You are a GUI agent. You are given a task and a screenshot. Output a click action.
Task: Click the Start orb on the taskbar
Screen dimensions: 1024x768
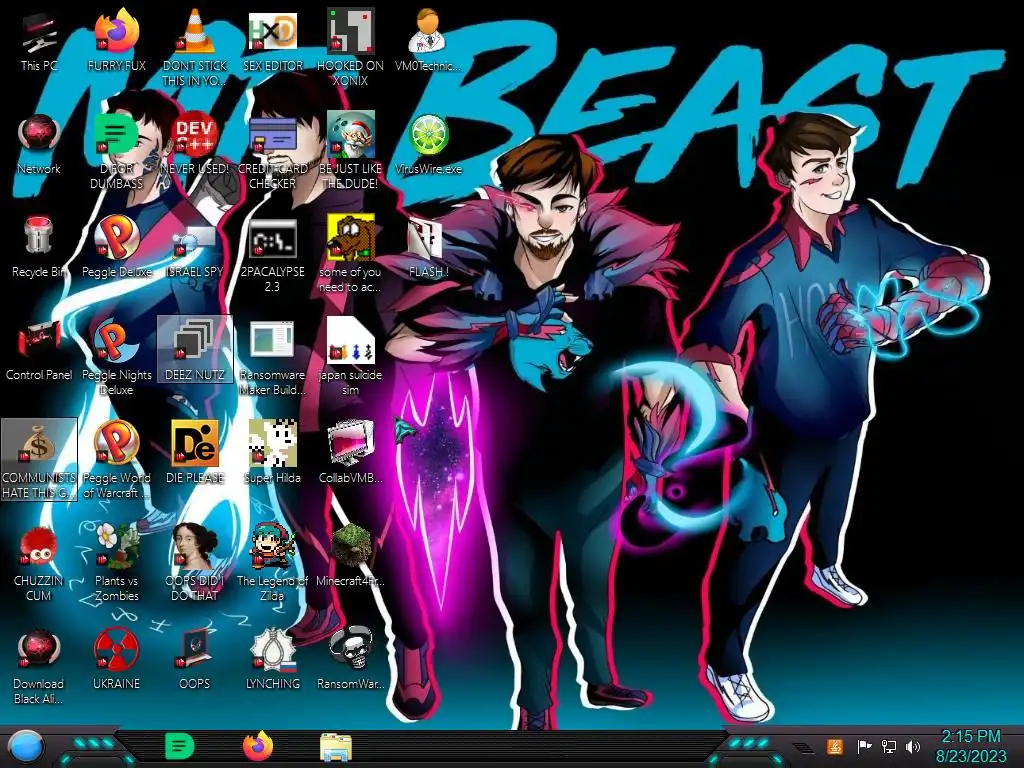click(x=25, y=747)
